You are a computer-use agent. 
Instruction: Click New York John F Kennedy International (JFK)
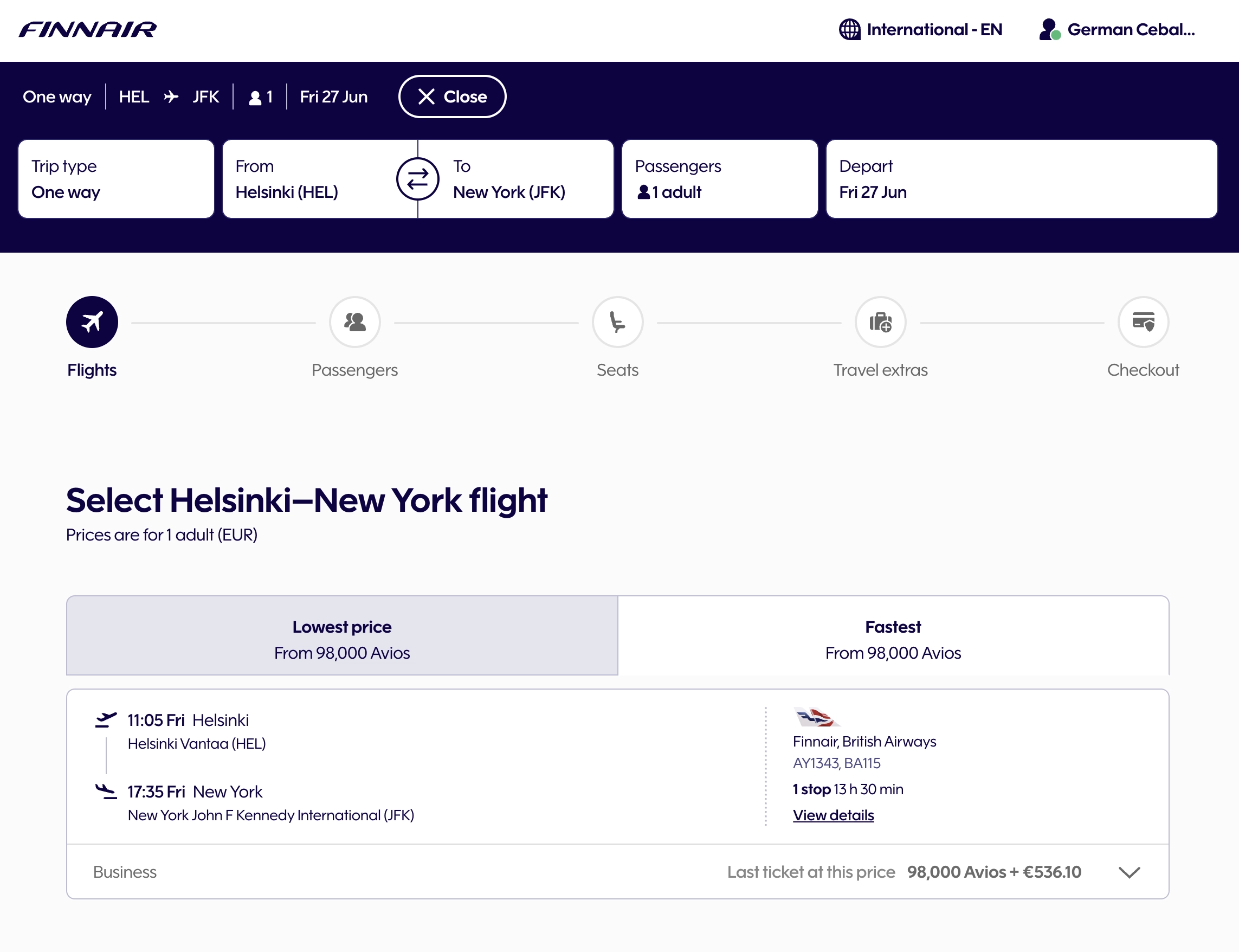[x=271, y=815]
